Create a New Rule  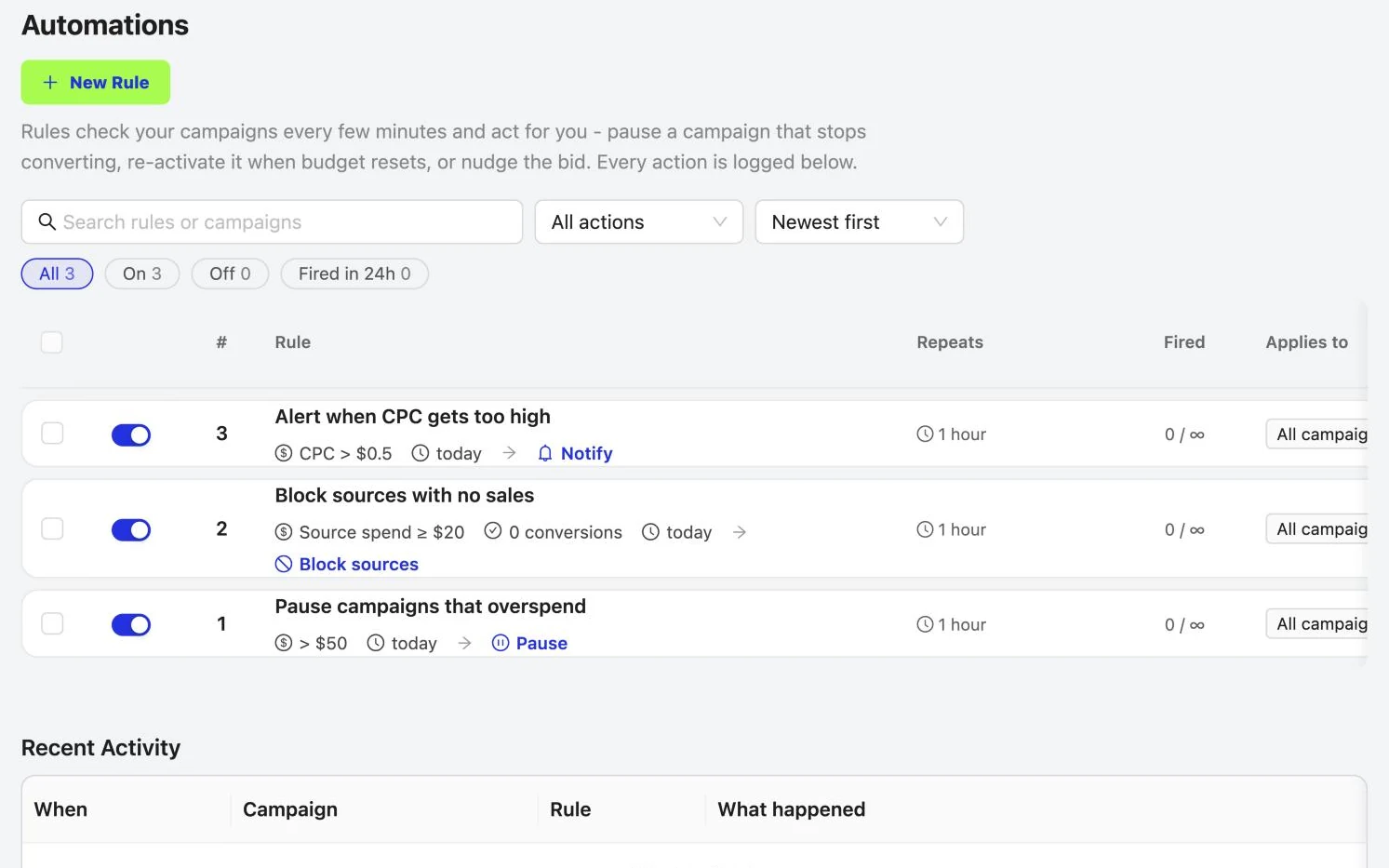tap(96, 83)
